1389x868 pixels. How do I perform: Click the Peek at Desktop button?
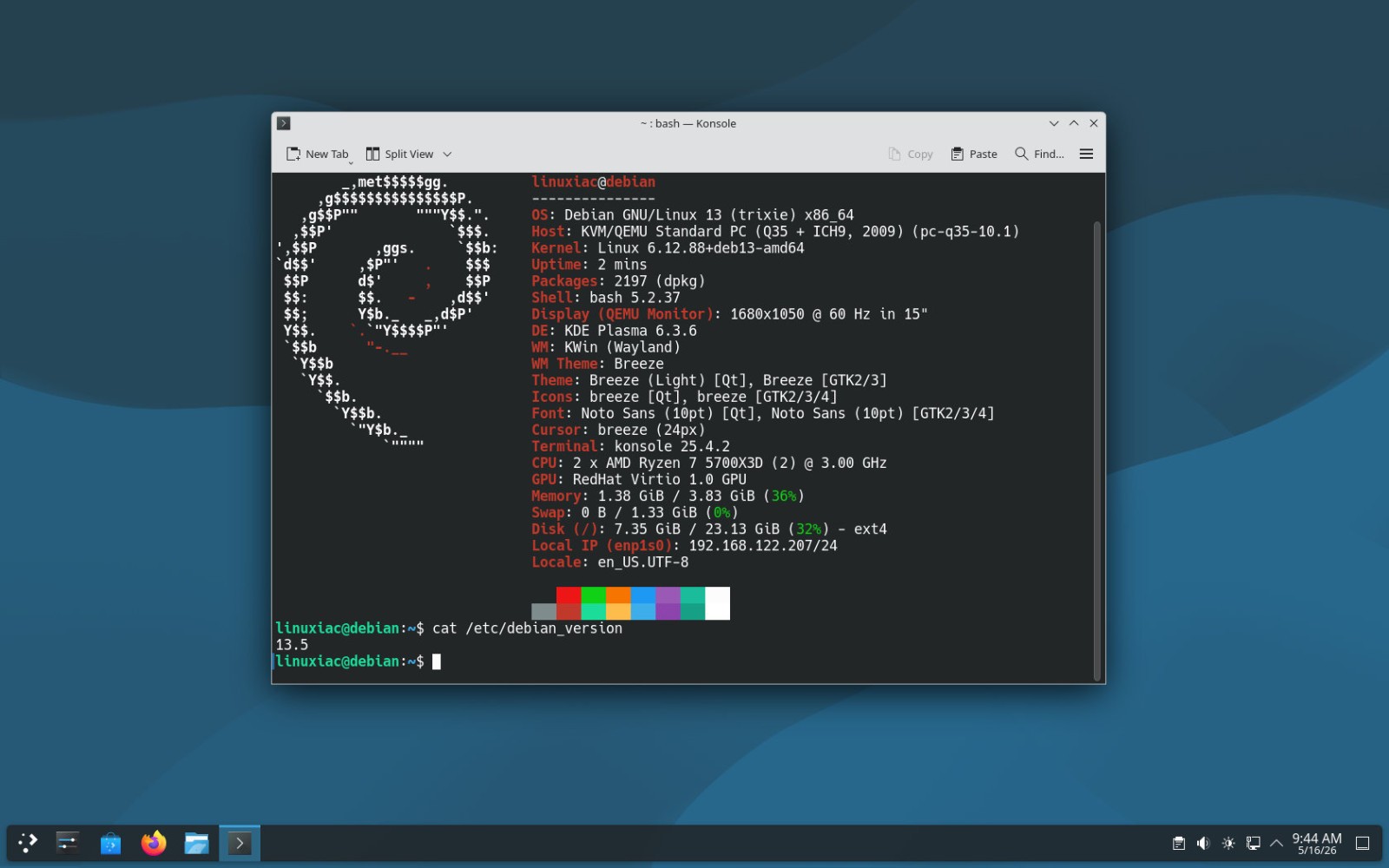tap(1363, 843)
